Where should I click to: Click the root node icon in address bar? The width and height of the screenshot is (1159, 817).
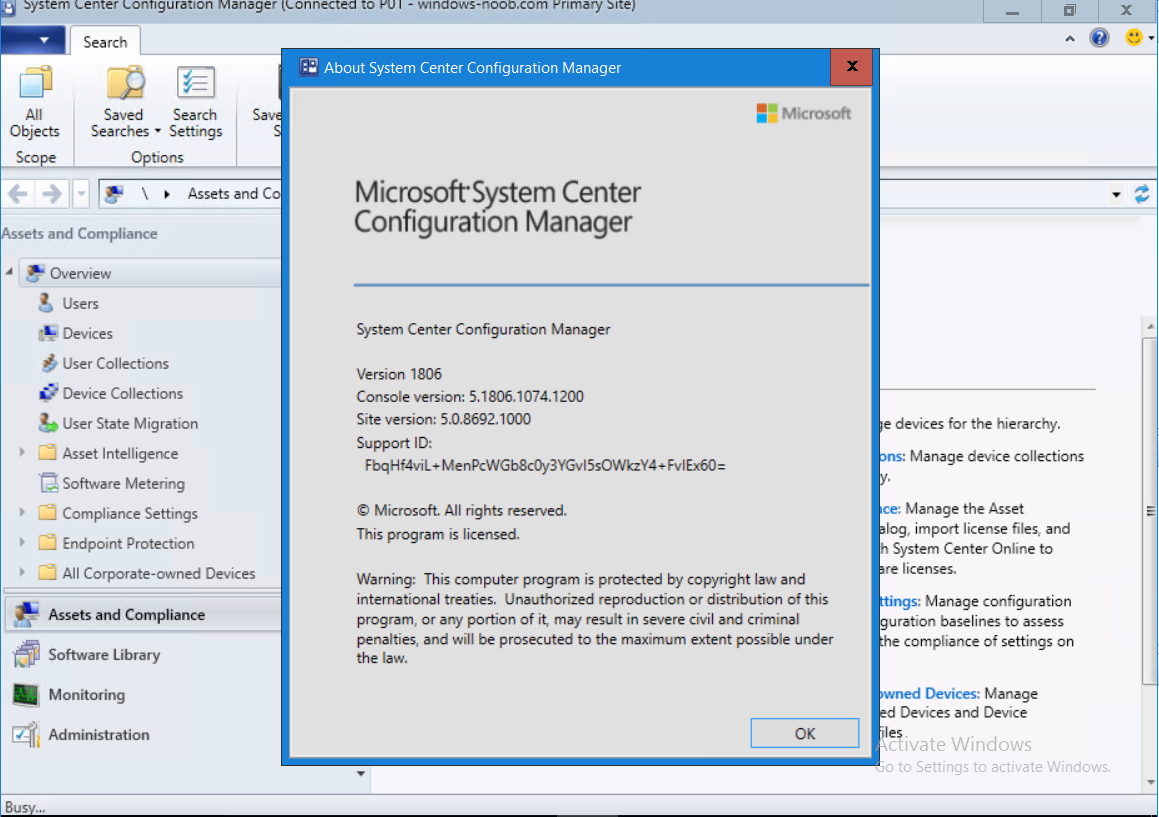coord(114,194)
